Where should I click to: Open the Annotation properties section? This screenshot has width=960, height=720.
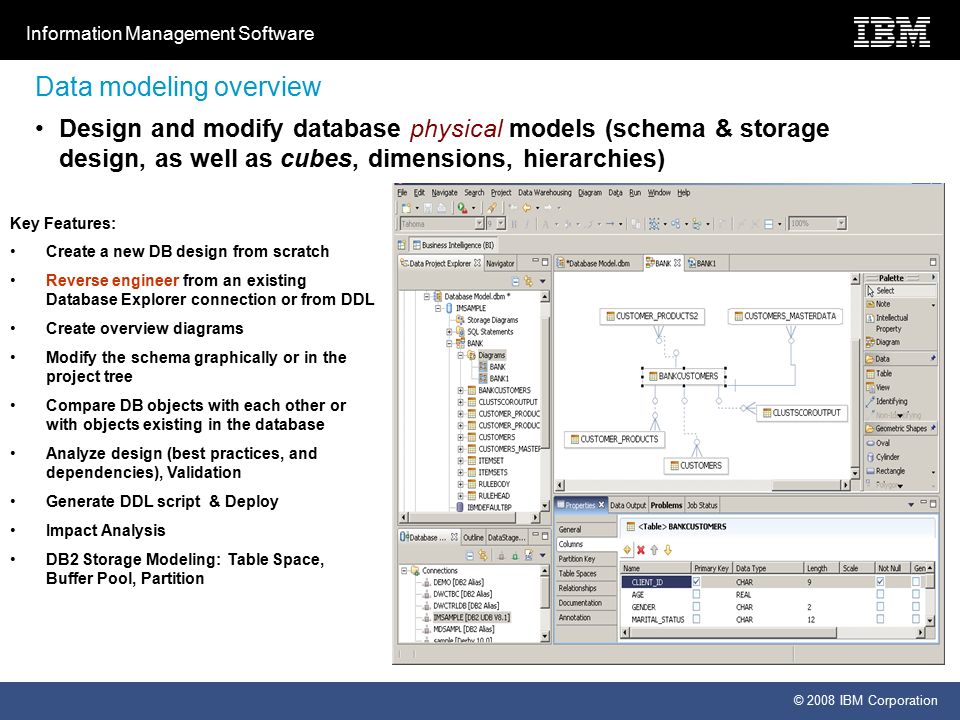(586, 618)
